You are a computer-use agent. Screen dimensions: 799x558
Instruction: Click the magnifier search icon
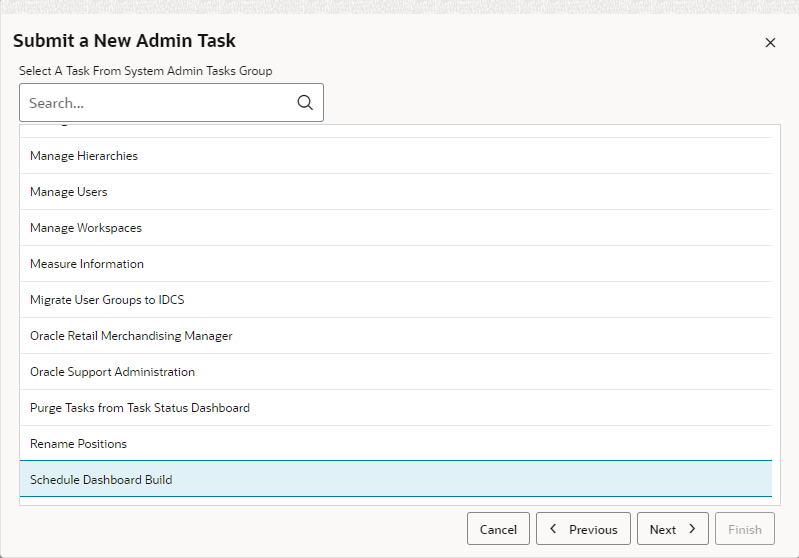pos(305,102)
